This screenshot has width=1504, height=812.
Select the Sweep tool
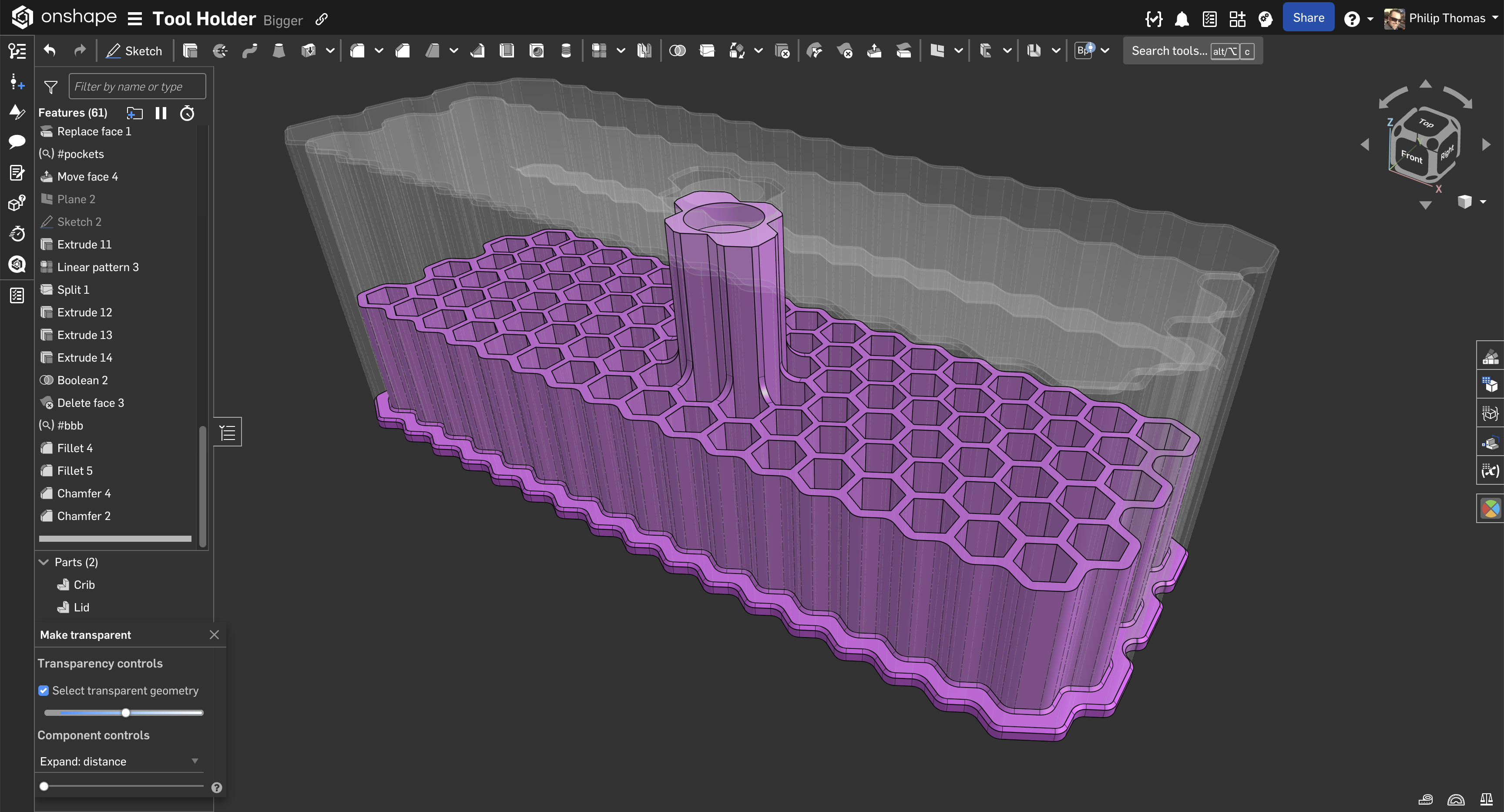pyautogui.click(x=250, y=51)
